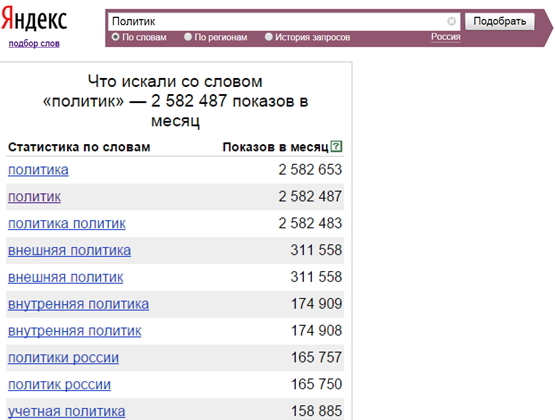Viewport: 555px width, 420px height.
Task: Focus the search input containing Политик
Action: click(278, 22)
